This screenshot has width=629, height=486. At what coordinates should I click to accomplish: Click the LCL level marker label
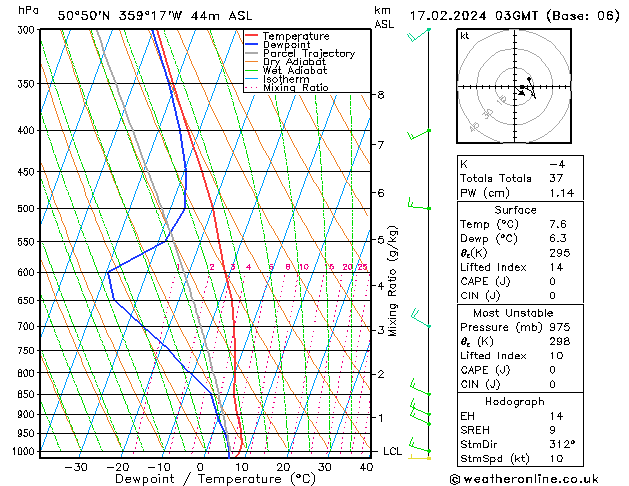coord(392,452)
